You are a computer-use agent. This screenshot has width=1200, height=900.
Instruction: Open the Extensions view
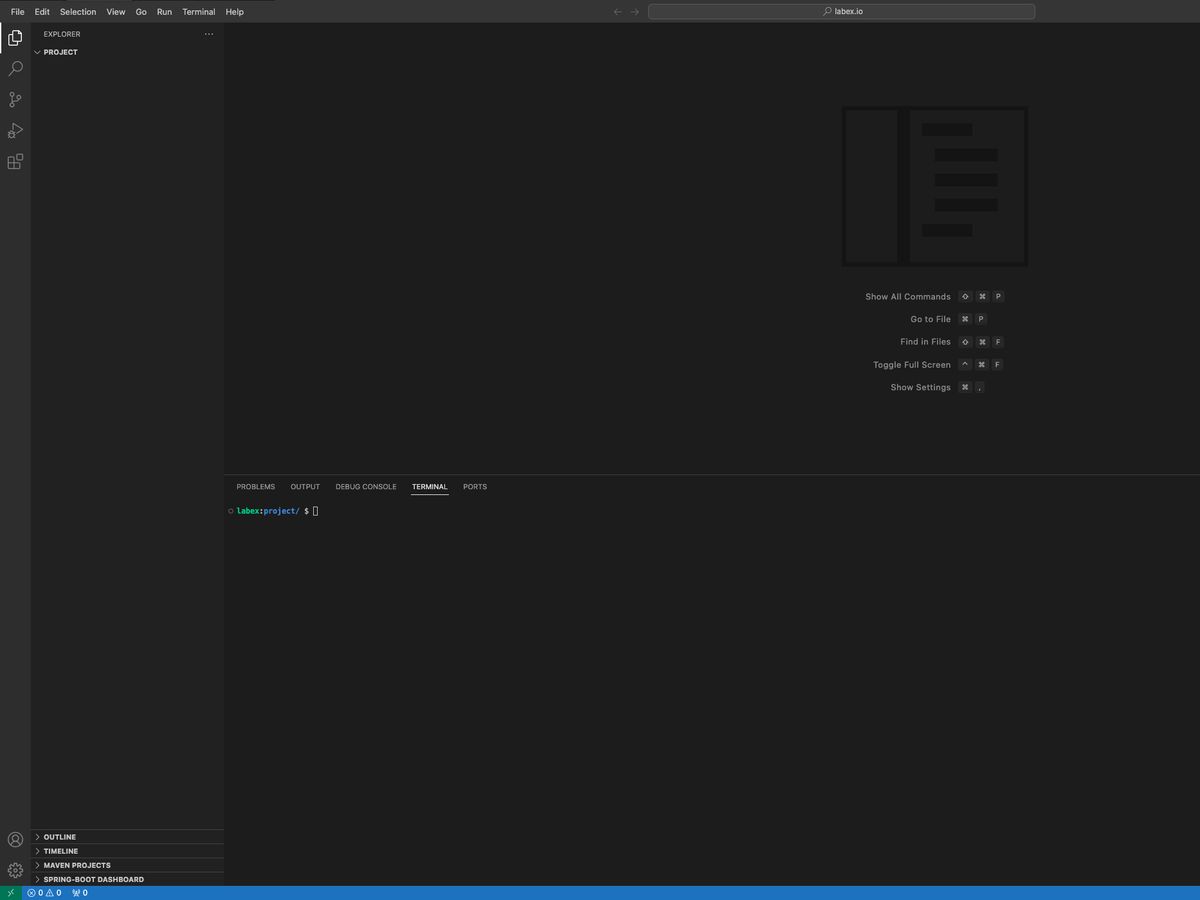click(15, 161)
